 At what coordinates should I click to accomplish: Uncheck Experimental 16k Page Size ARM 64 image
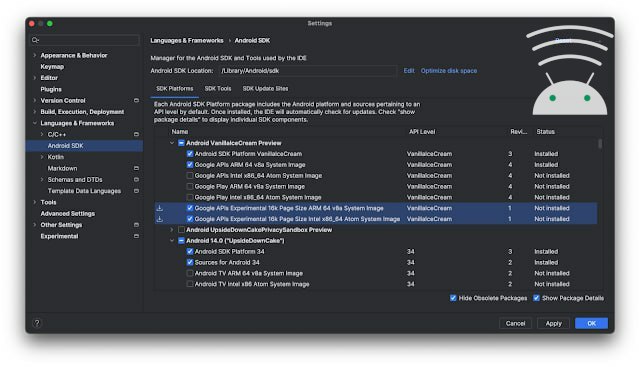(x=190, y=208)
